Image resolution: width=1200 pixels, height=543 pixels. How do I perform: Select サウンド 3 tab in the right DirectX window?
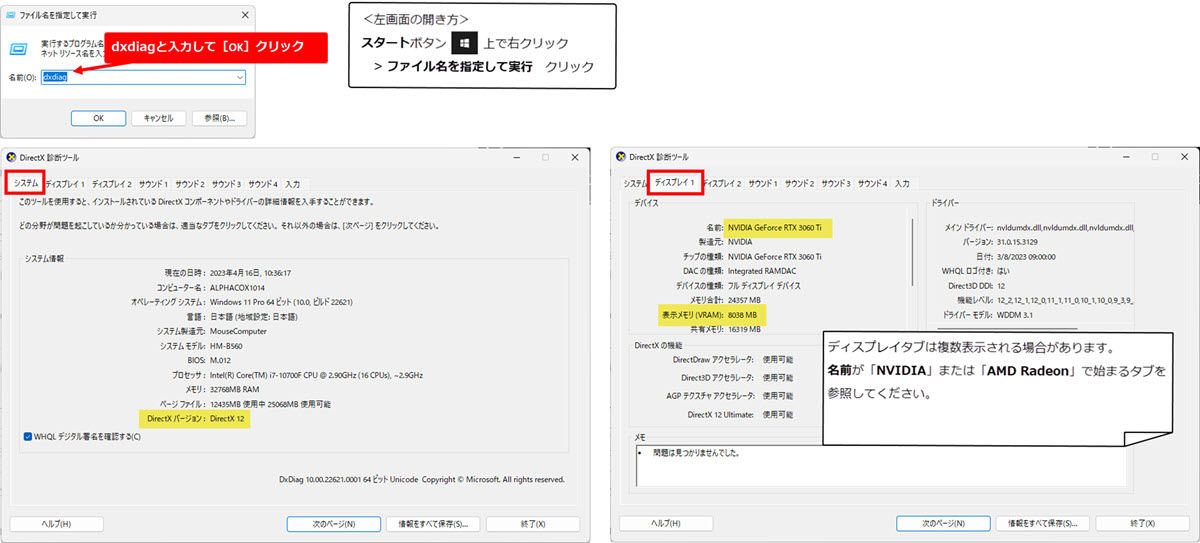835,184
